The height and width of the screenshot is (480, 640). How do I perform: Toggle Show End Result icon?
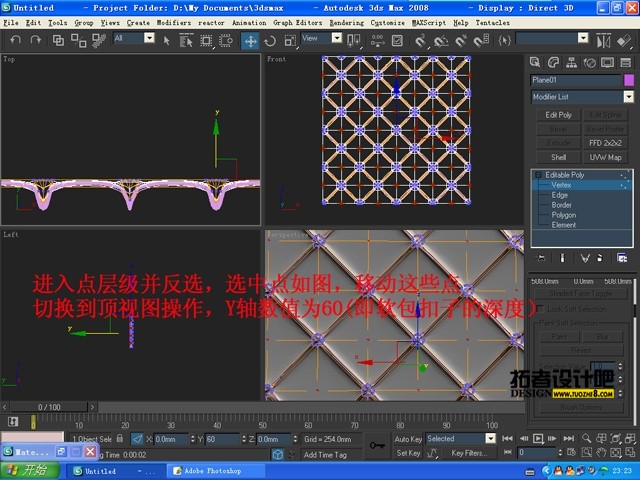[562, 258]
